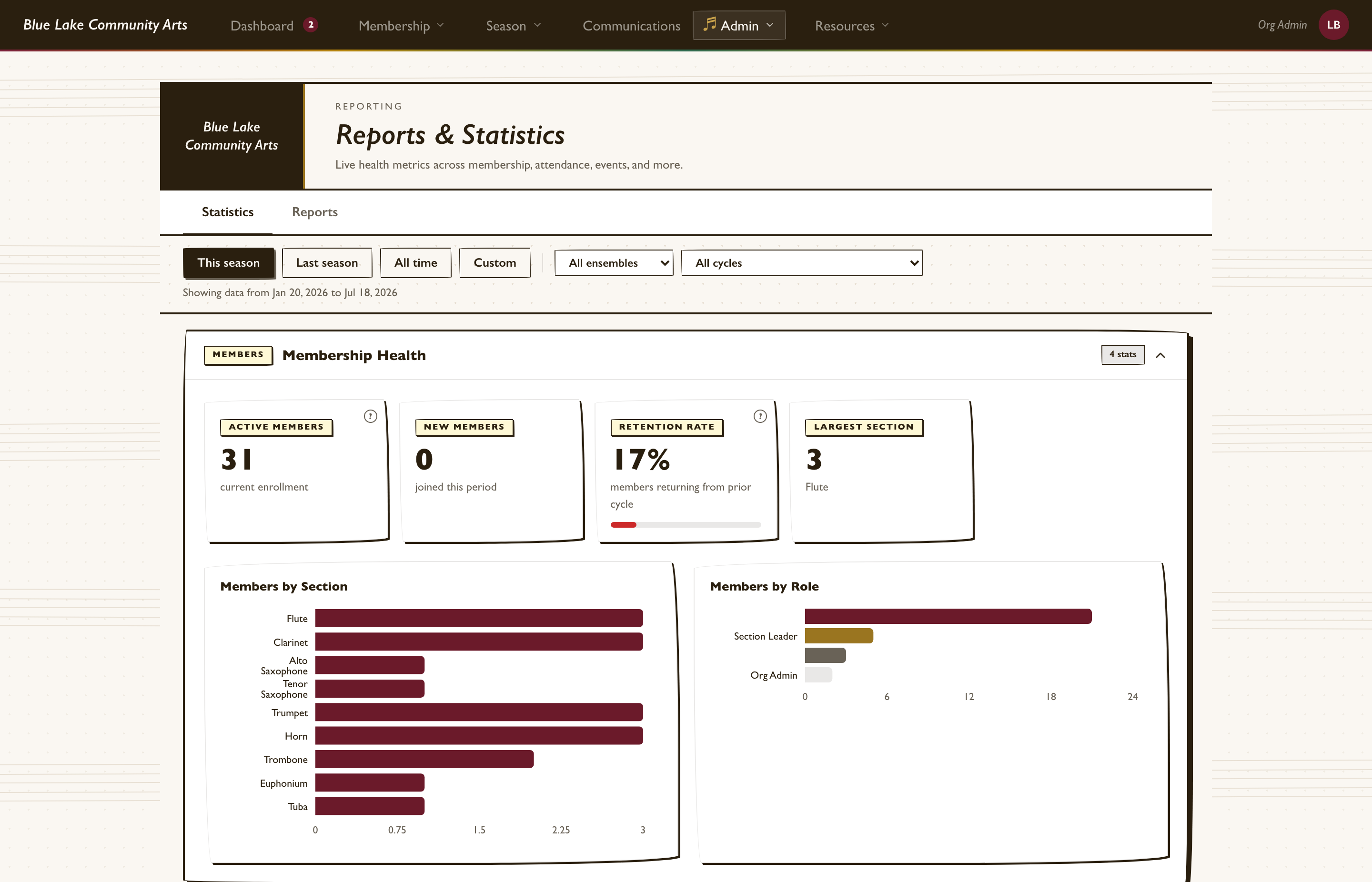Image resolution: width=1372 pixels, height=882 pixels.
Task: Click the 'Showing data from Jan 20, 2026' text
Action: click(290, 293)
